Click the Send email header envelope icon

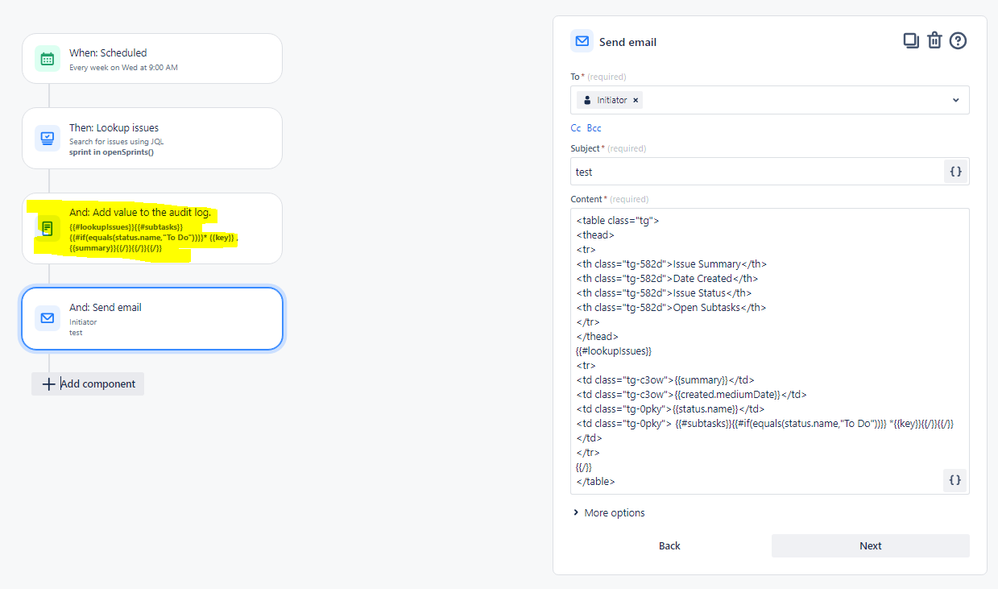(582, 41)
